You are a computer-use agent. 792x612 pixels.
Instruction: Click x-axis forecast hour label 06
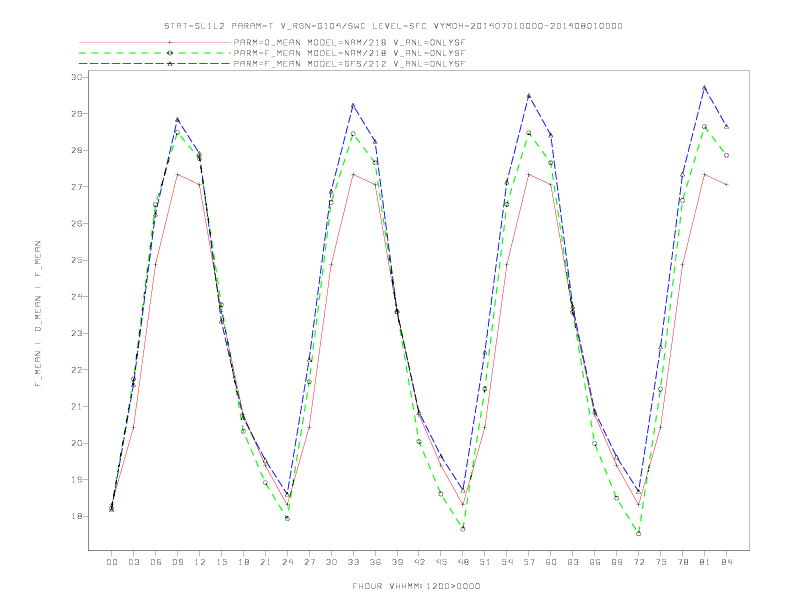(x=156, y=562)
